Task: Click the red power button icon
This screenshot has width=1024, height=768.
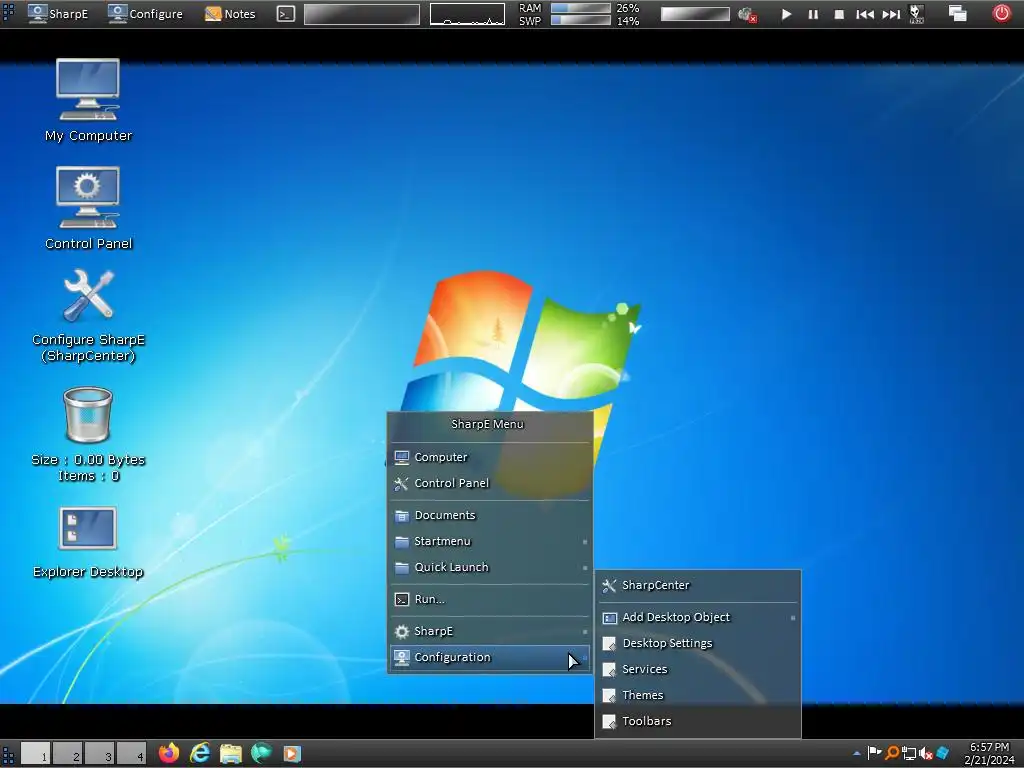Action: coord(1001,13)
